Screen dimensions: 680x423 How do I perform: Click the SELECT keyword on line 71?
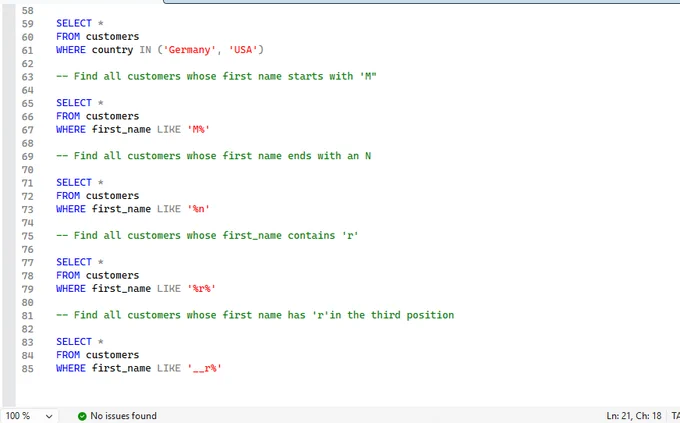74,183
